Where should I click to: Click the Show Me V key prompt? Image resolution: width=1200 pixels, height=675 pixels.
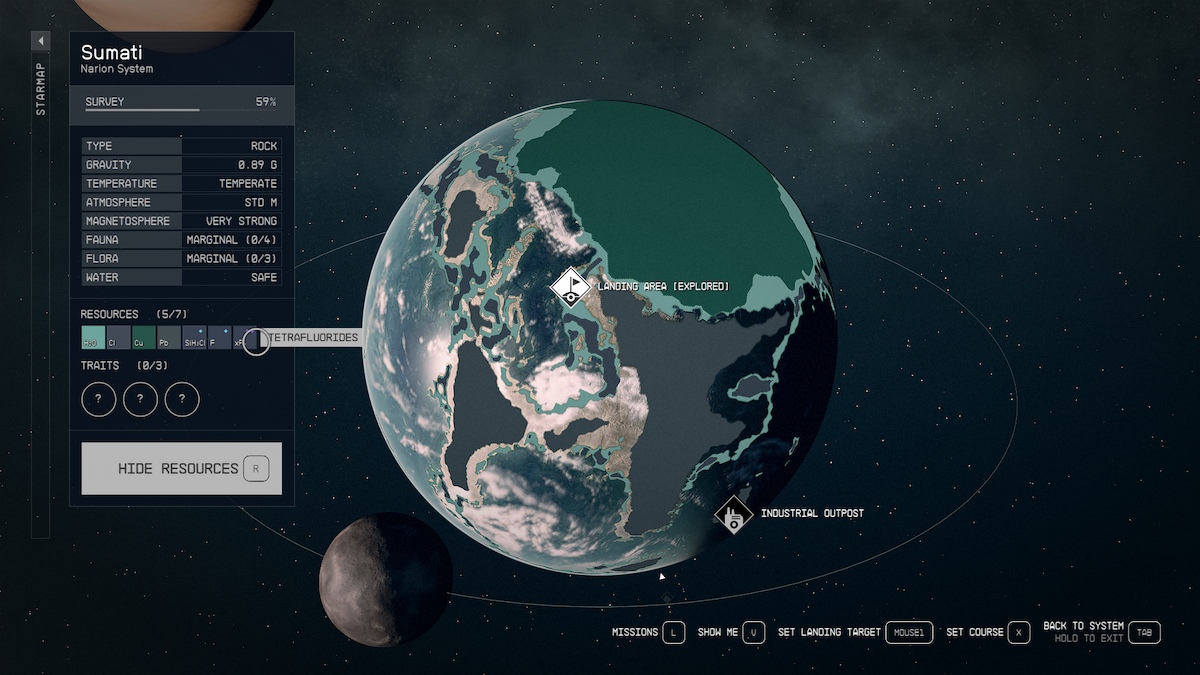coord(753,632)
